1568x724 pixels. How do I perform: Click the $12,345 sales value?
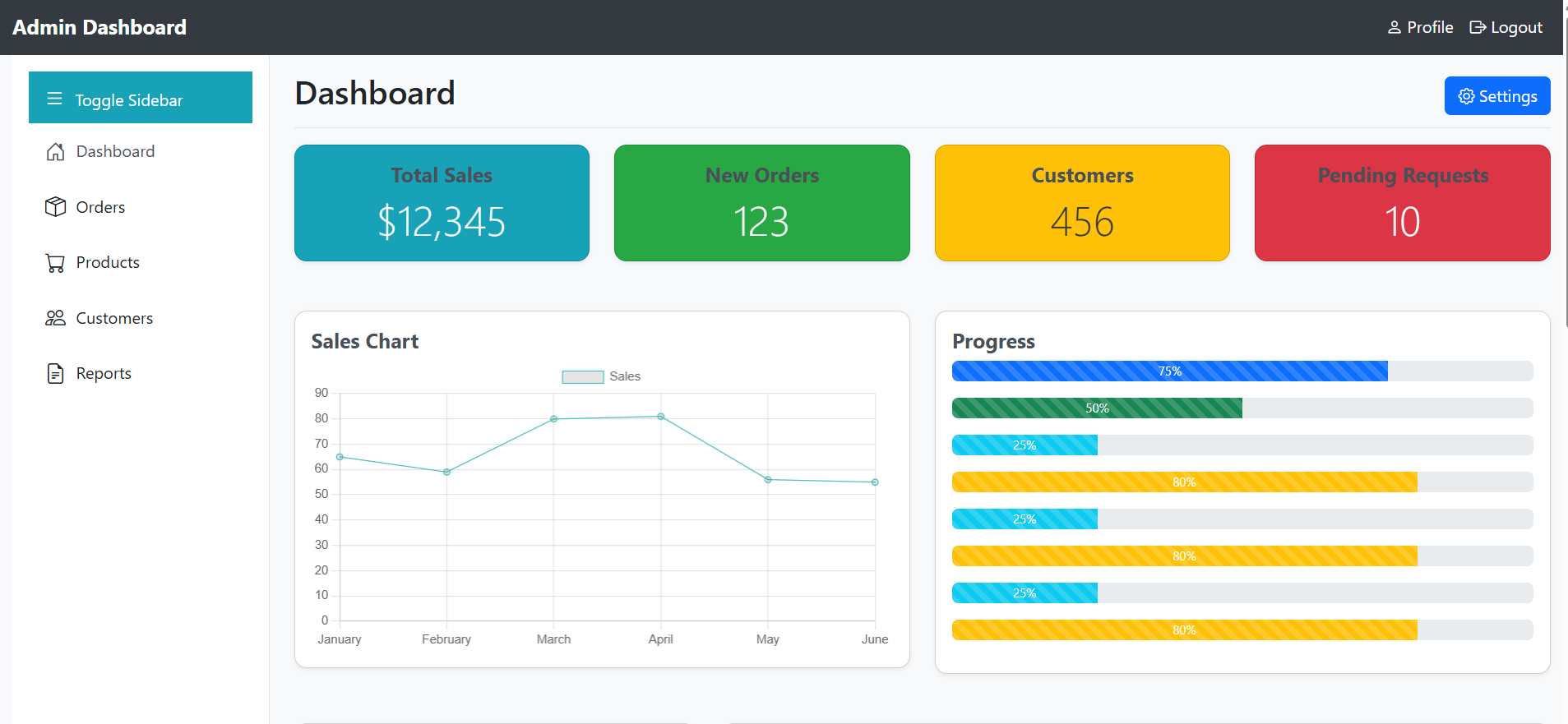442,222
